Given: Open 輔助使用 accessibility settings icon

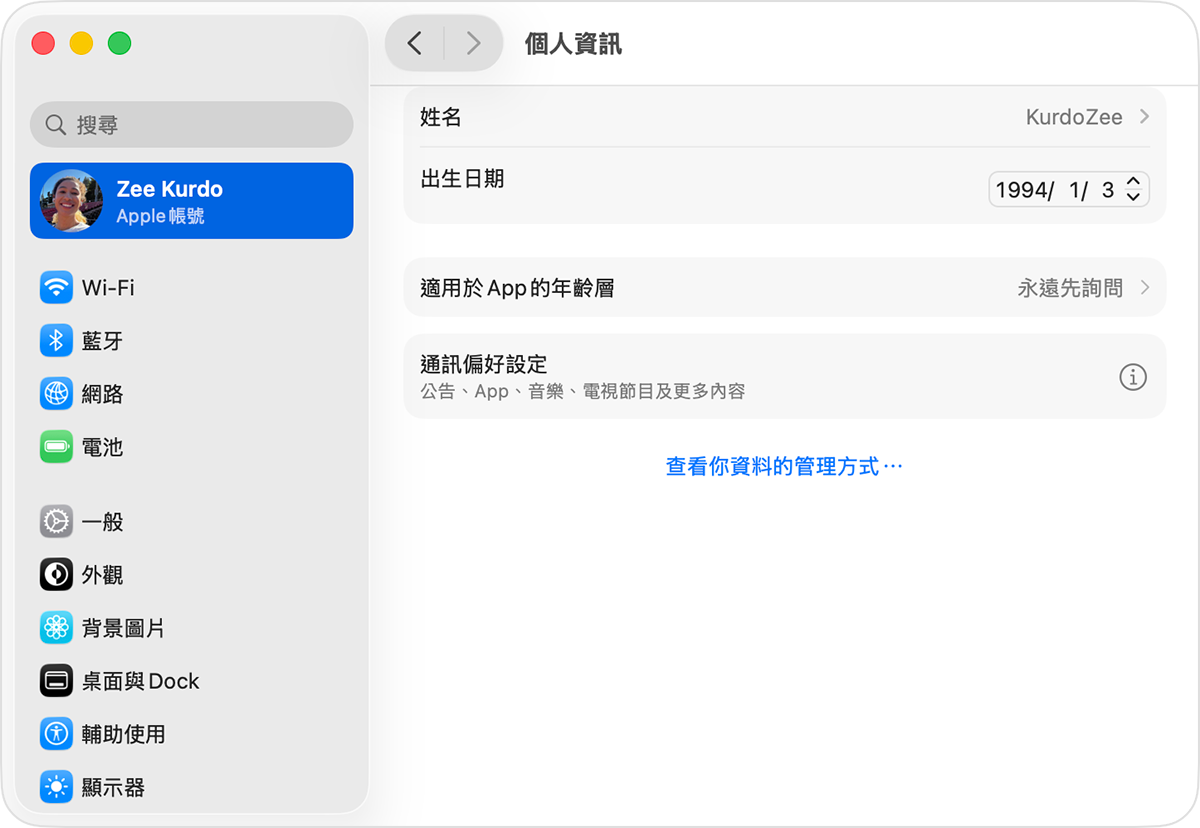Looking at the screenshot, I should click(57, 733).
